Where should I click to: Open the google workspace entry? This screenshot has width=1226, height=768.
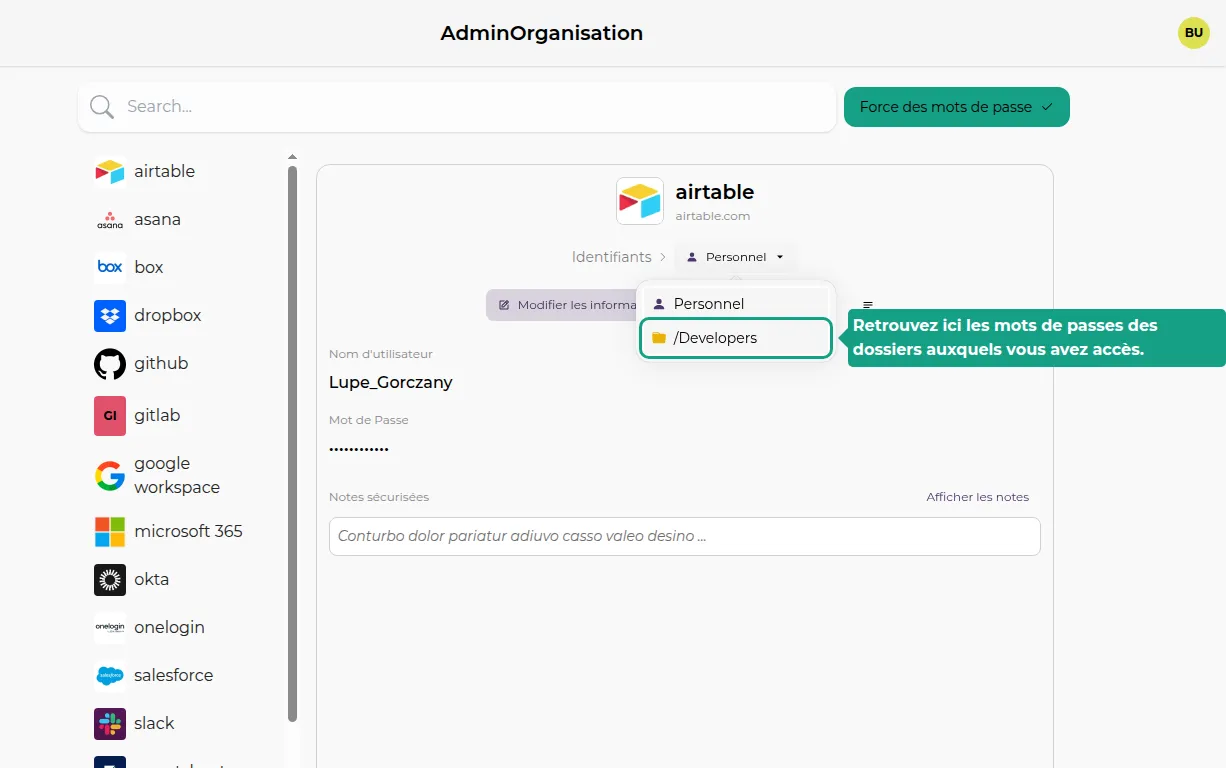[x=176, y=475]
